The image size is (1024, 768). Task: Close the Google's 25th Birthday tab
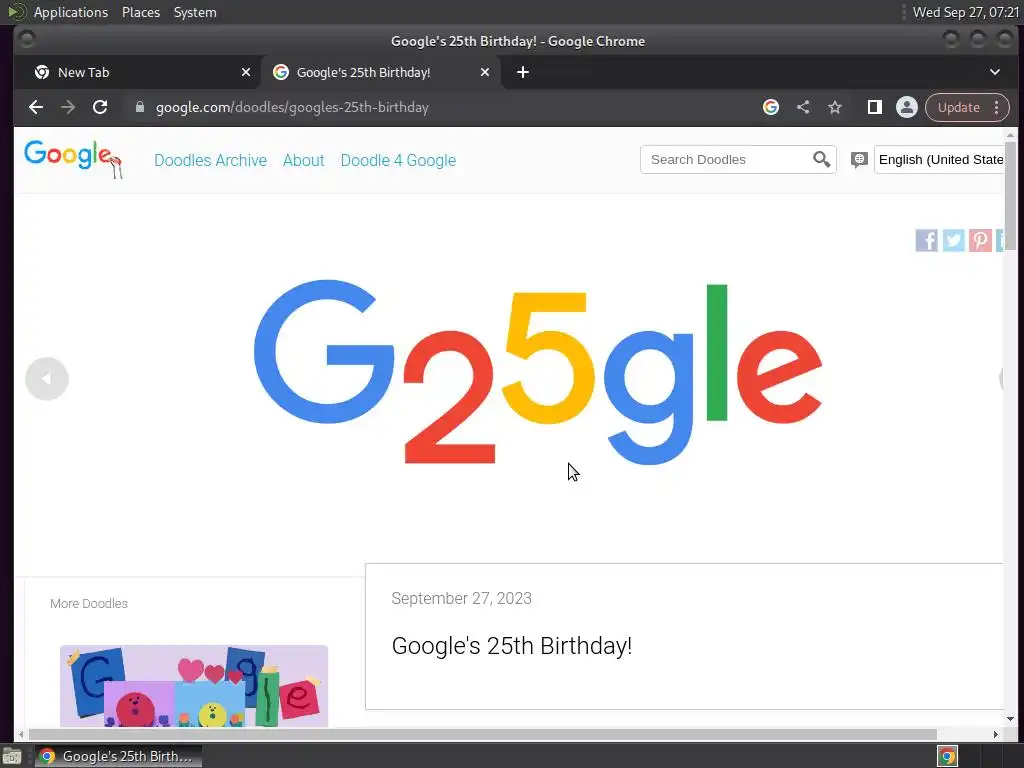485,72
